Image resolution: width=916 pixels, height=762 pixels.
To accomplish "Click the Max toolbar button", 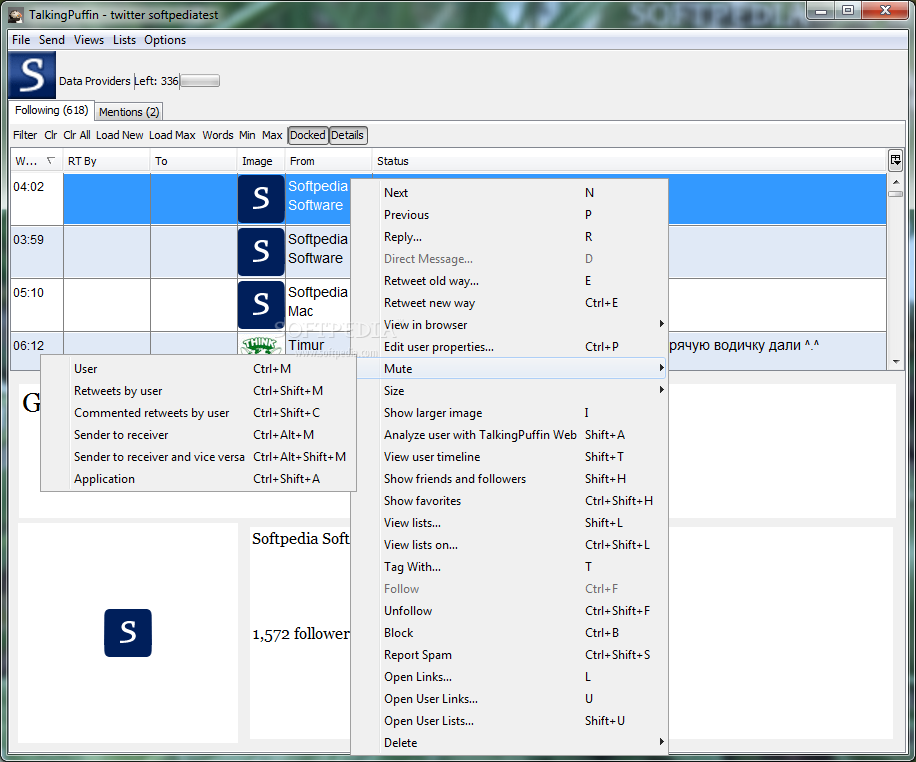I will [x=272, y=135].
